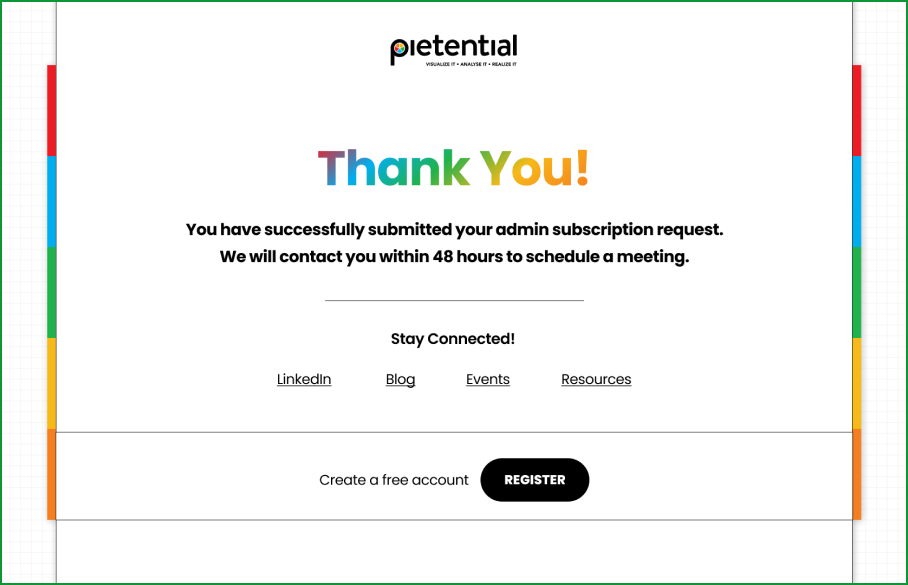Click the green stripe on right edge
The image size is (908, 585).
tap(857, 292)
